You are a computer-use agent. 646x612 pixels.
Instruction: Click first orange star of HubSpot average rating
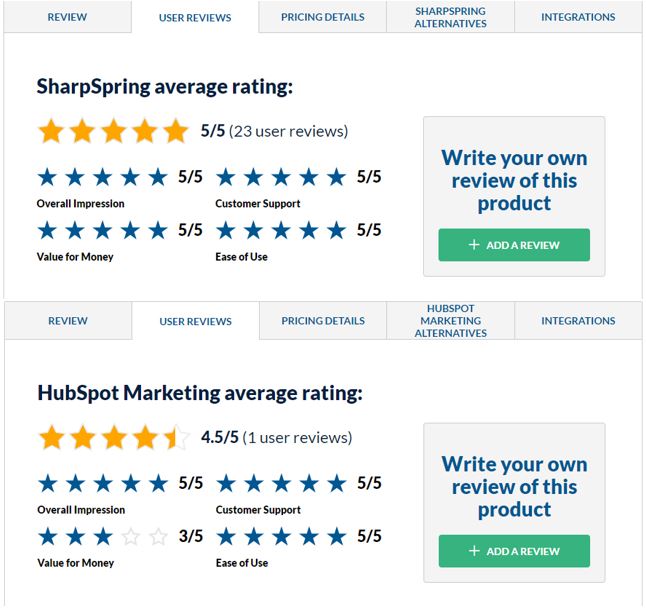coord(51,437)
